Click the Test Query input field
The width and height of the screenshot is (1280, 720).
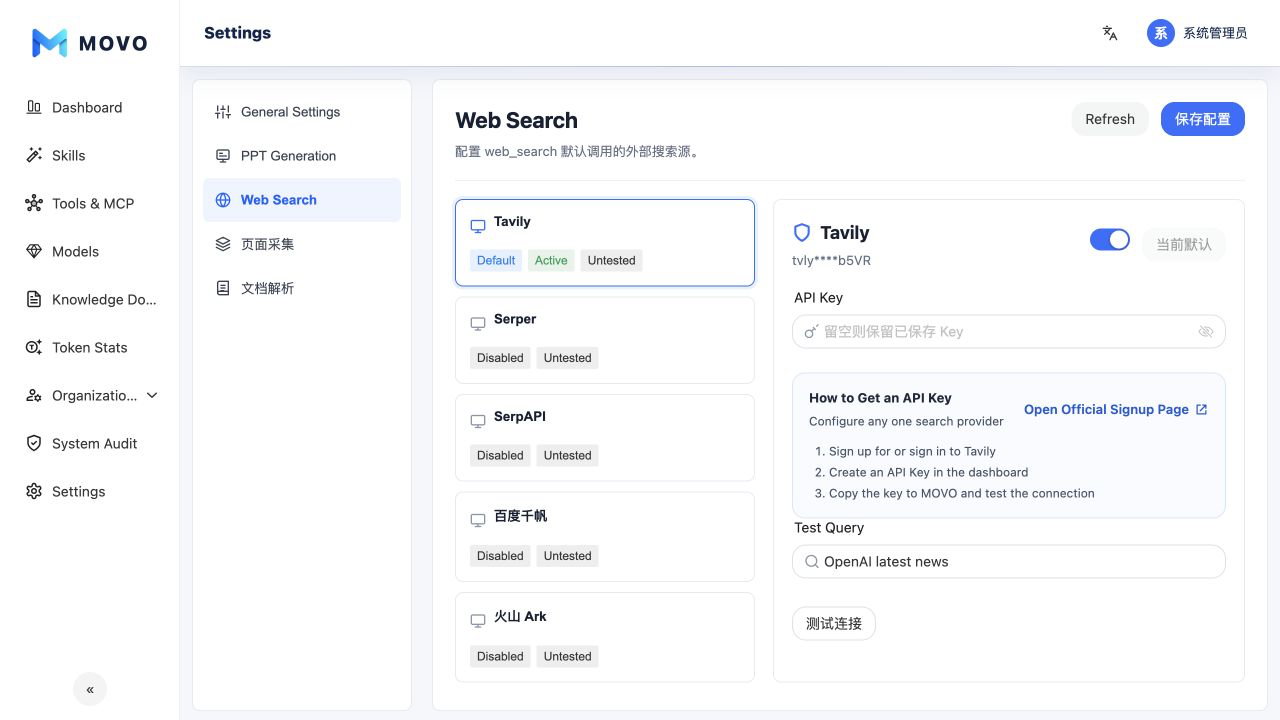(1009, 562)
